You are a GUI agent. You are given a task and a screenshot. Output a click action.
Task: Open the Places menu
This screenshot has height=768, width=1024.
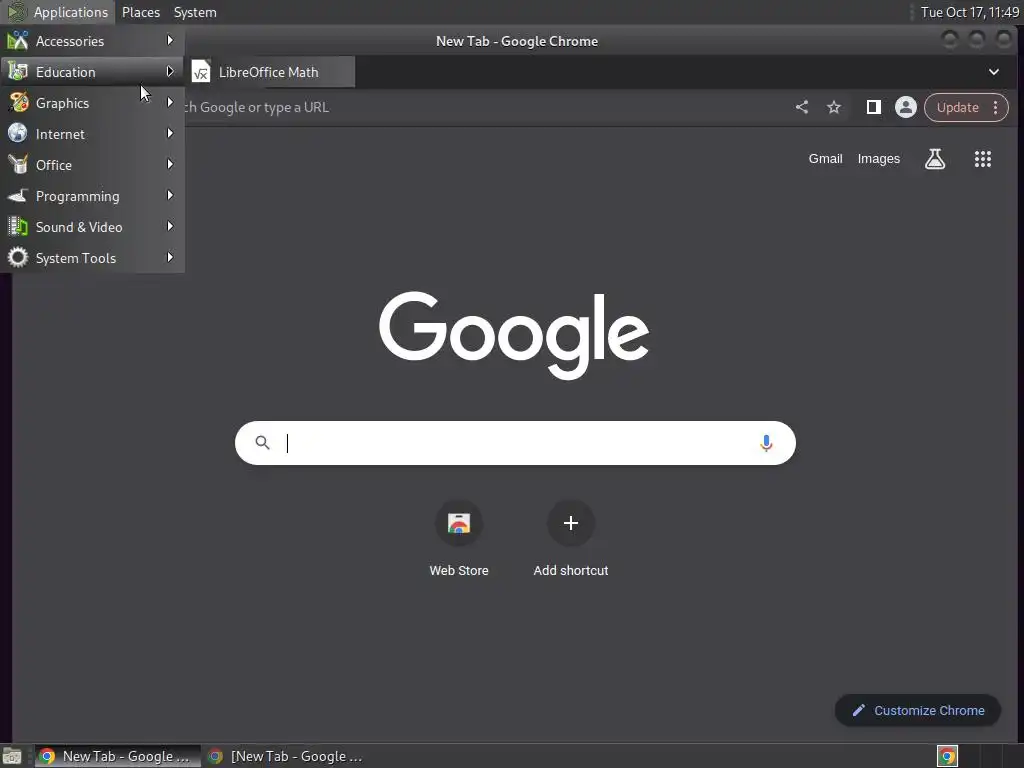[x=141, y=12]
